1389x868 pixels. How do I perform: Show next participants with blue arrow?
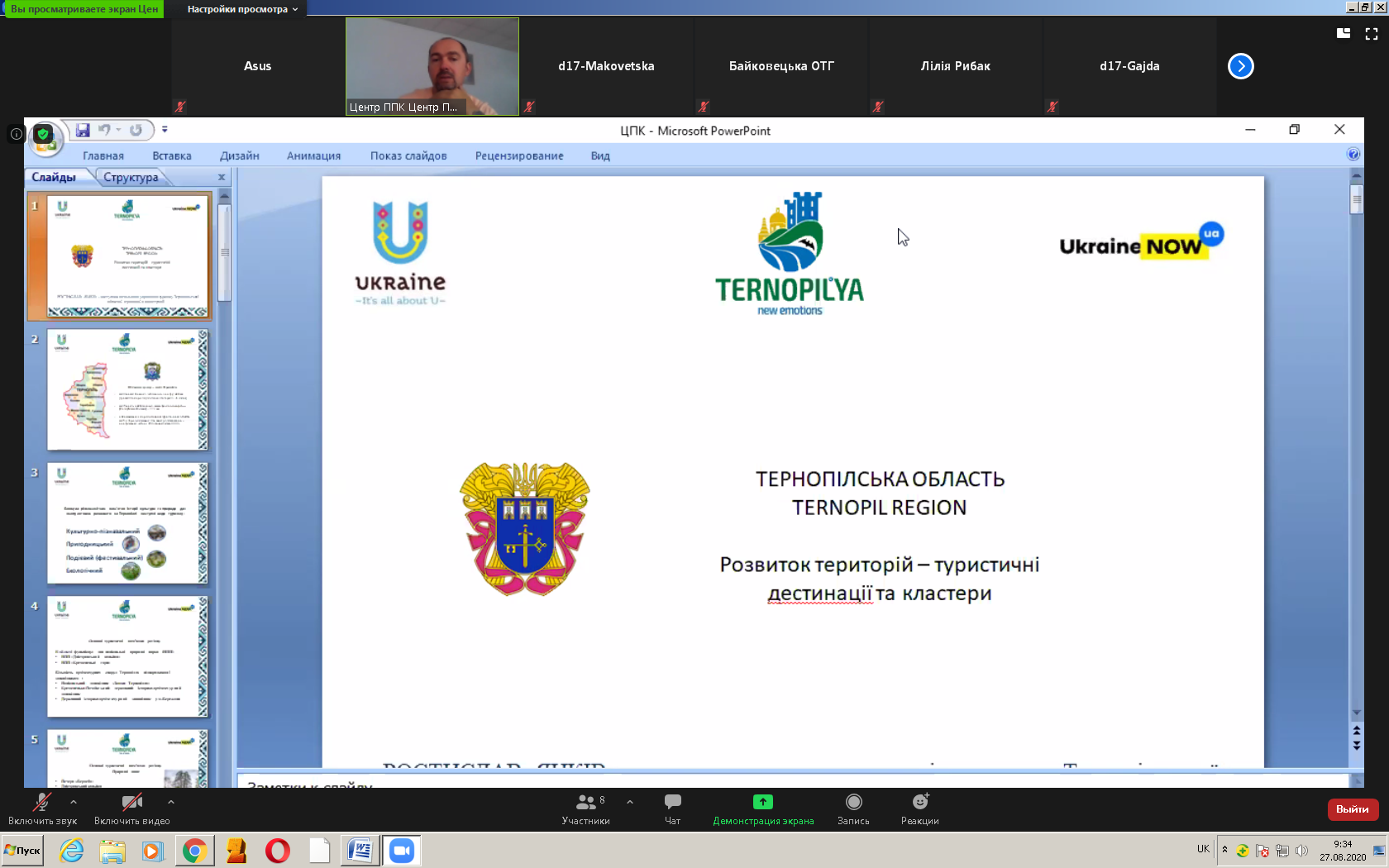(x=1241, y=66)
